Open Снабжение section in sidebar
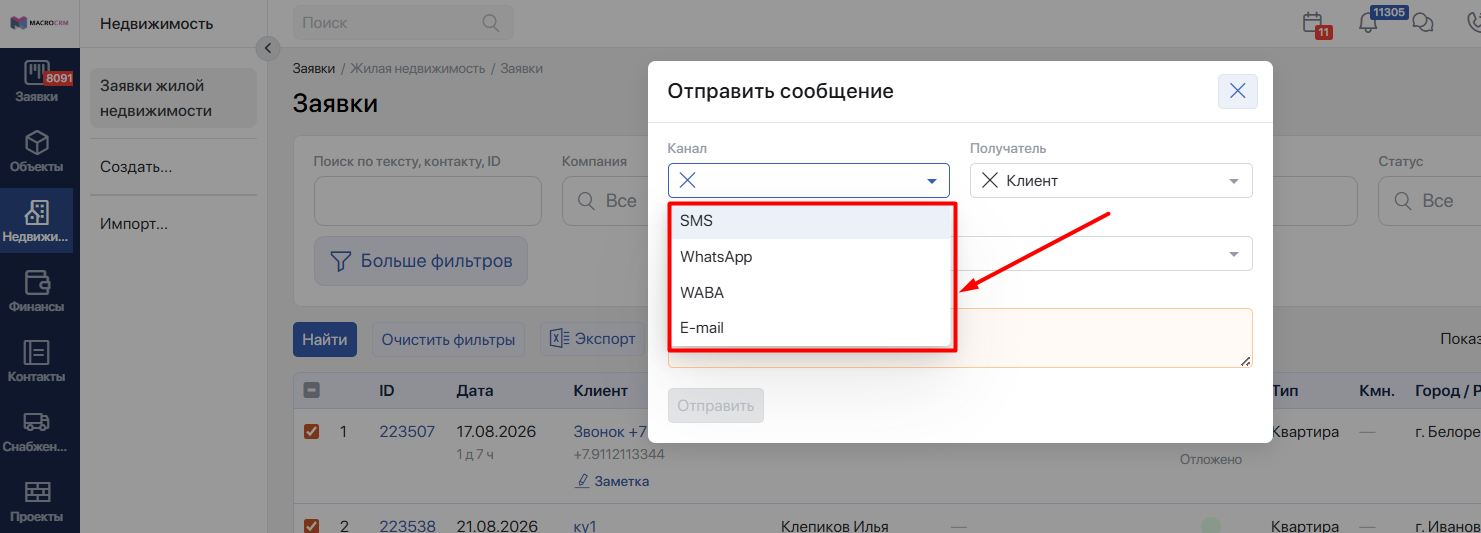Screen dimensions: 1481x533 pos(38,432)
